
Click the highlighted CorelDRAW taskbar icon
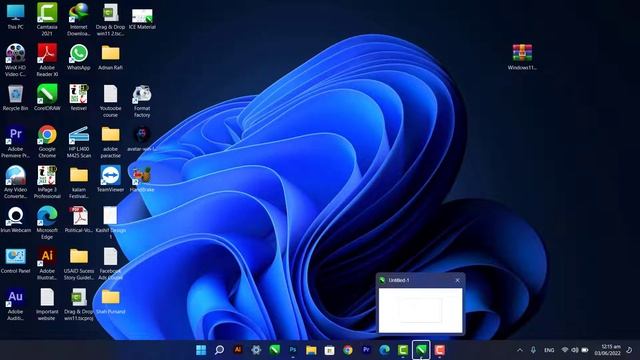(421, 350)
